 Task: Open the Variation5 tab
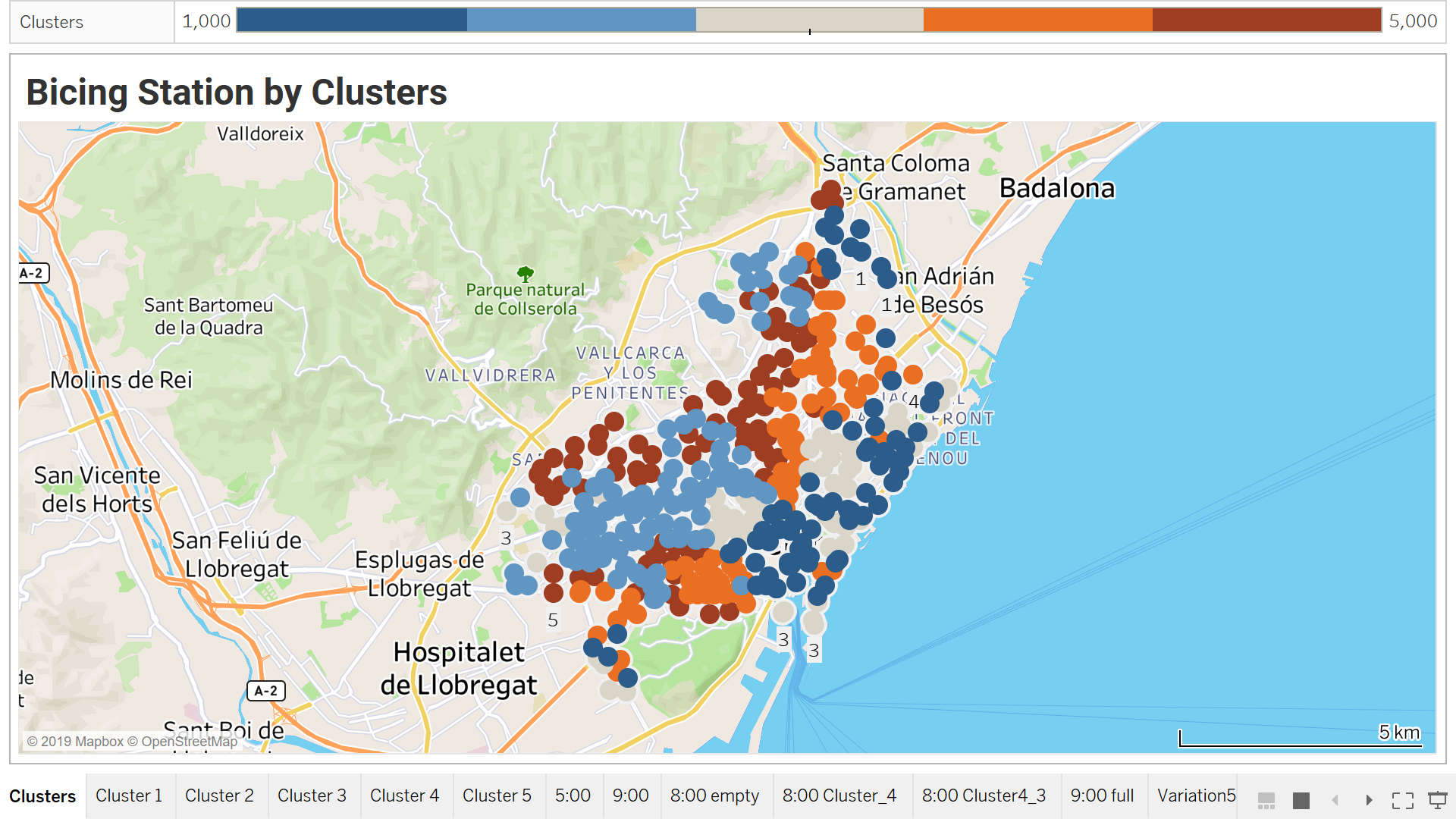click(x=1196, y=795)
